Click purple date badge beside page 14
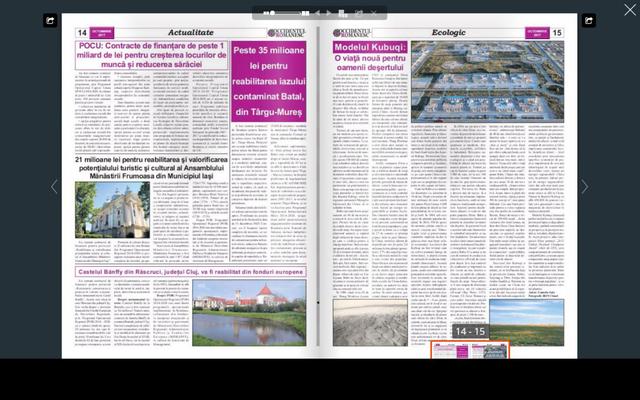This screenshot has height=400, width=640. (102, 33)
